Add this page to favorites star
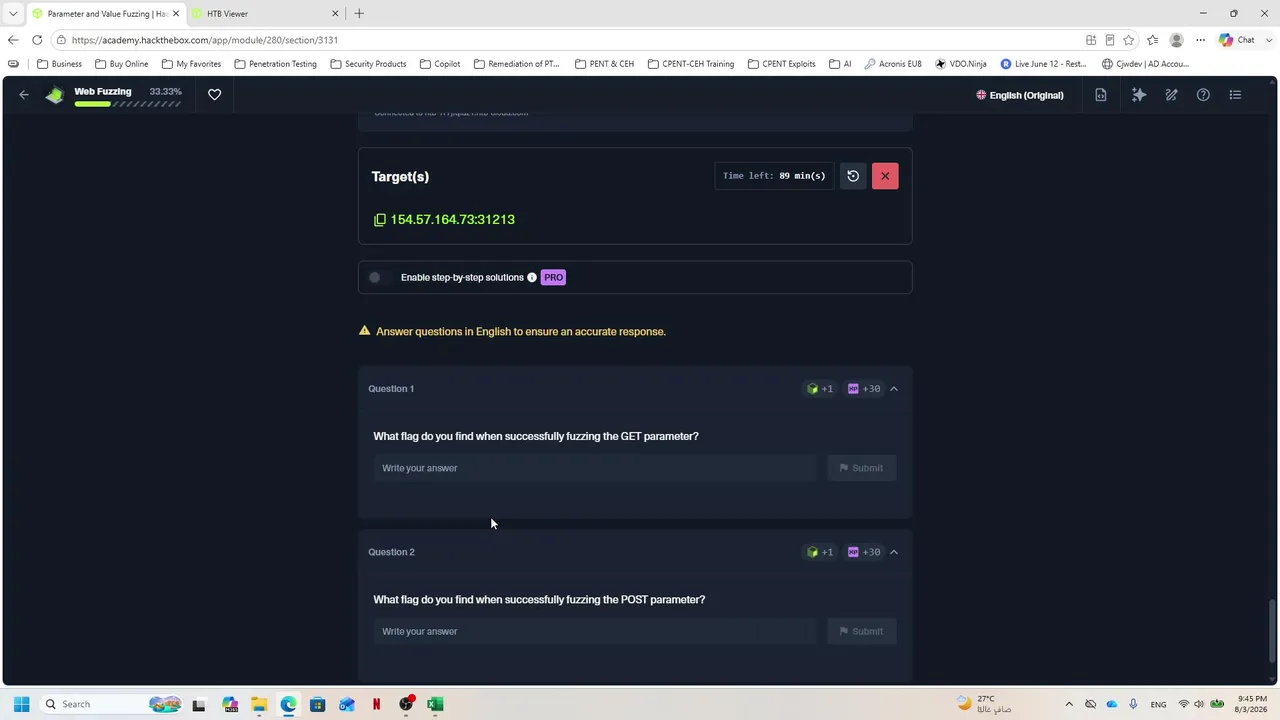Viewport: 1280px width, 720px height. click(1129, 40)
